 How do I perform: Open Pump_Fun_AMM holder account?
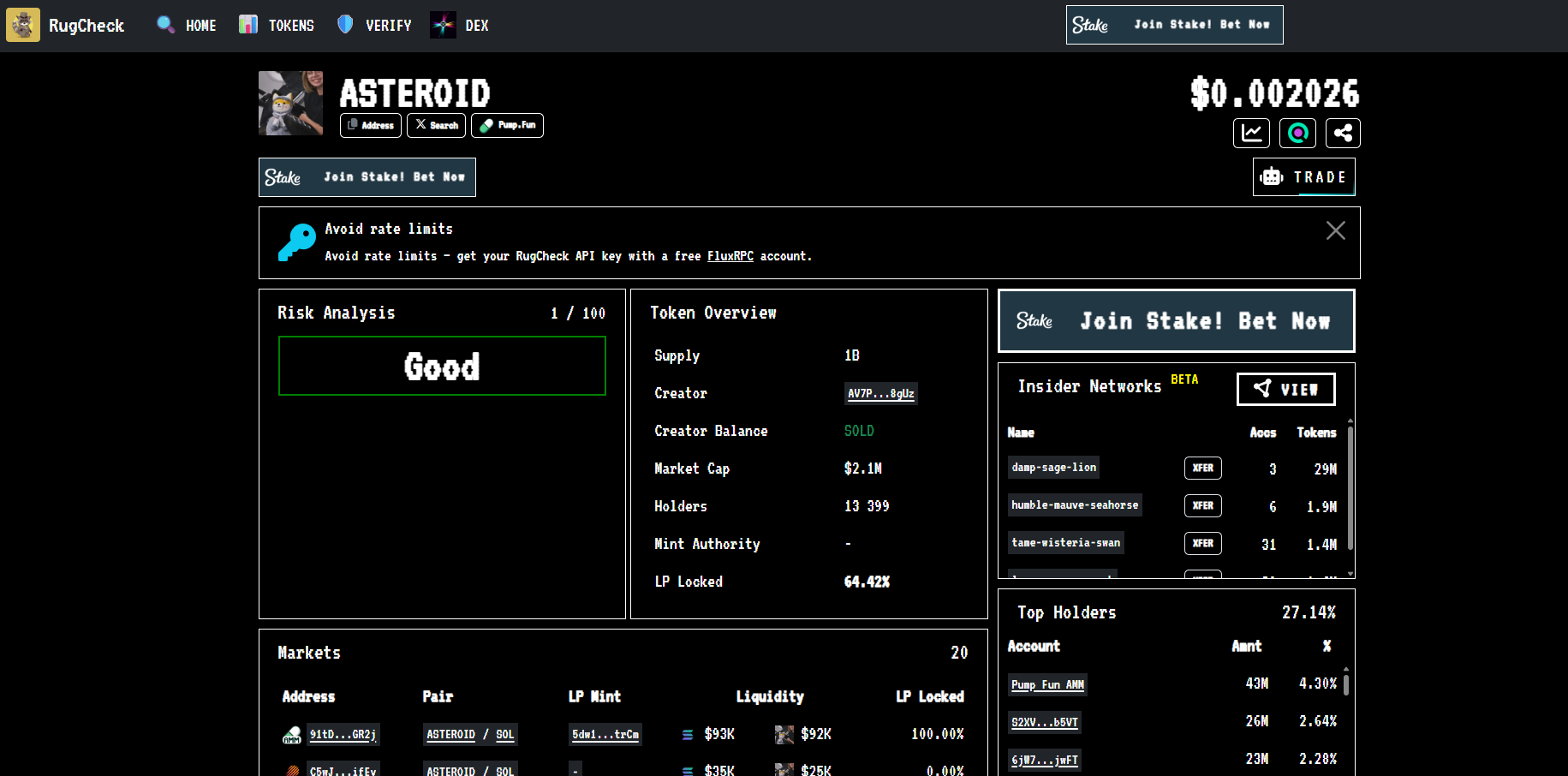tap(1047, 685)
